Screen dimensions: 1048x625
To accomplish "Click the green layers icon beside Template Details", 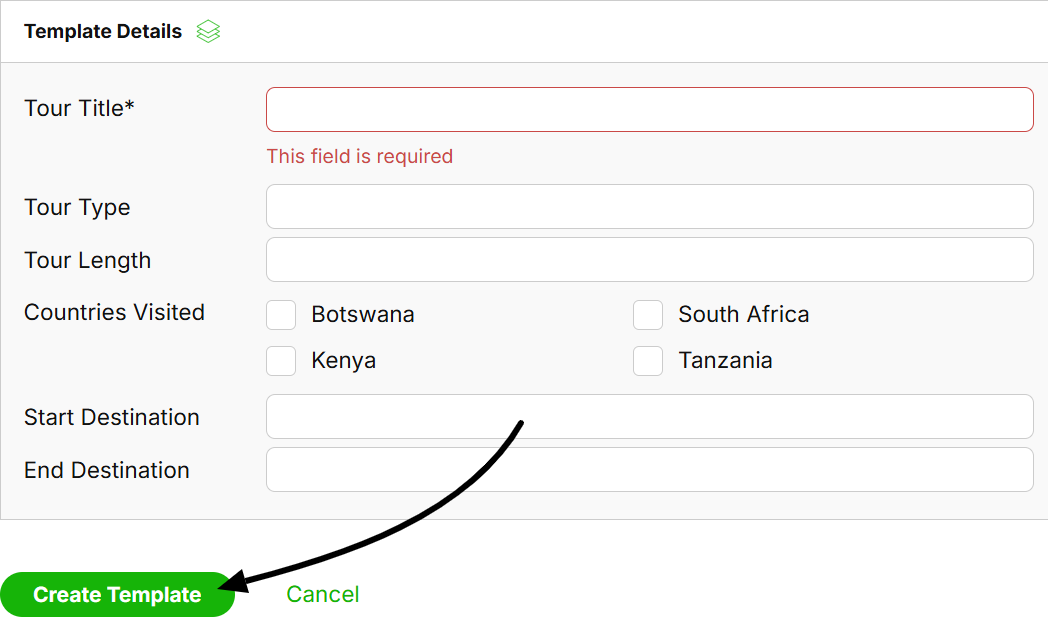I will [x=208, y=32].
